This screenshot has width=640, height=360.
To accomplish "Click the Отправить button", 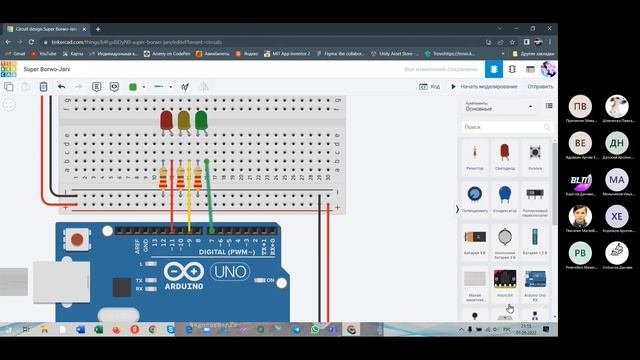I will pos(540,87).
